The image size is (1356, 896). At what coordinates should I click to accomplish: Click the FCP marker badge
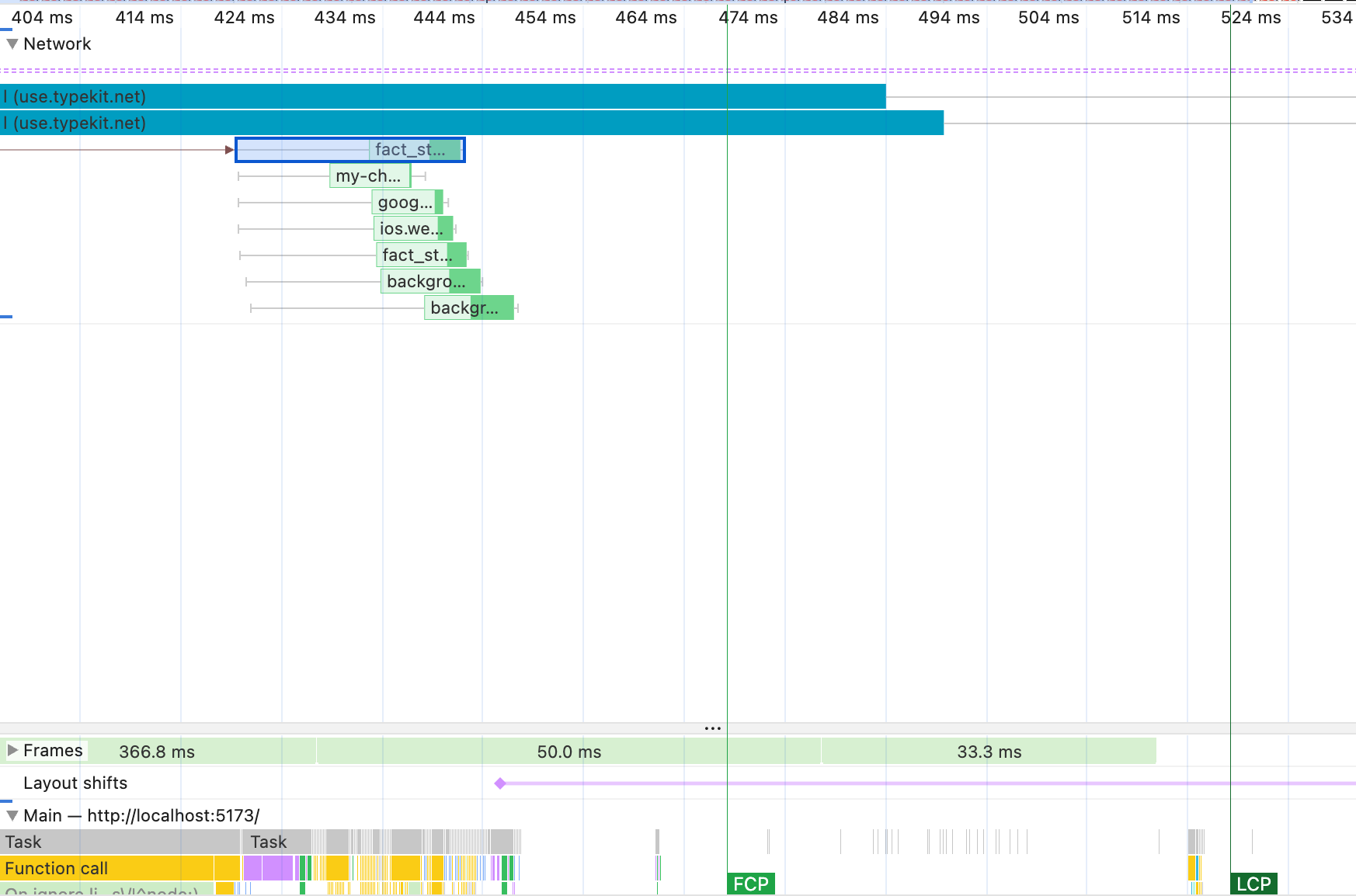[751, 884]
